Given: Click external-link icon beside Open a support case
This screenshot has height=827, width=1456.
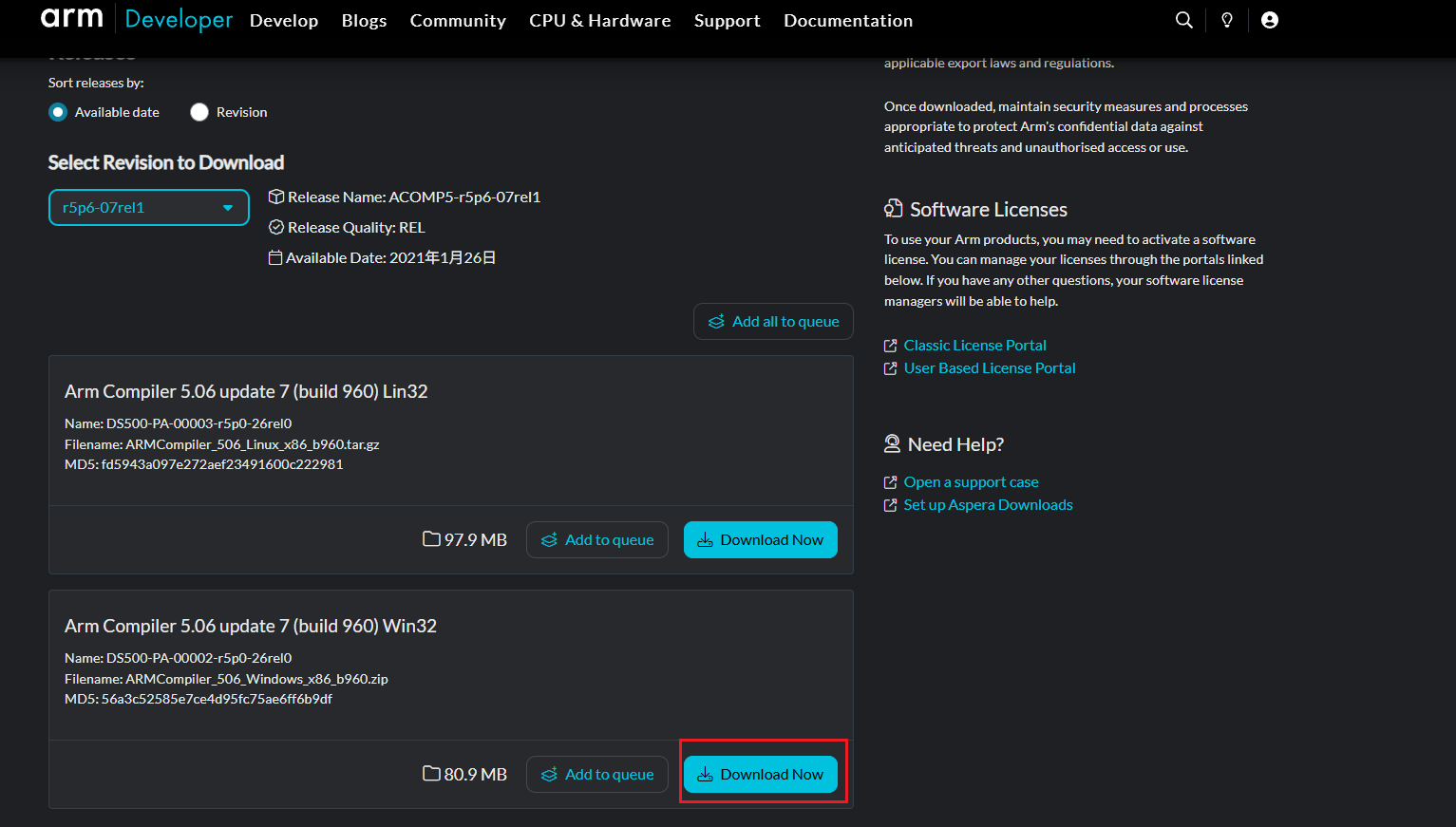Looking at the screenshot, I should (x=891, y=482).
